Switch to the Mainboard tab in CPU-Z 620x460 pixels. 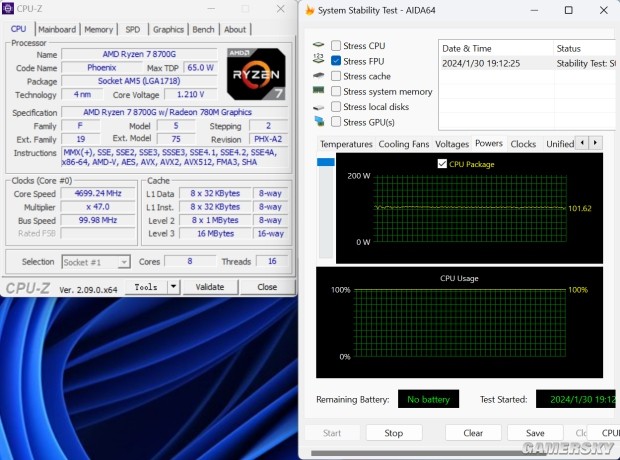click(57, 29)
